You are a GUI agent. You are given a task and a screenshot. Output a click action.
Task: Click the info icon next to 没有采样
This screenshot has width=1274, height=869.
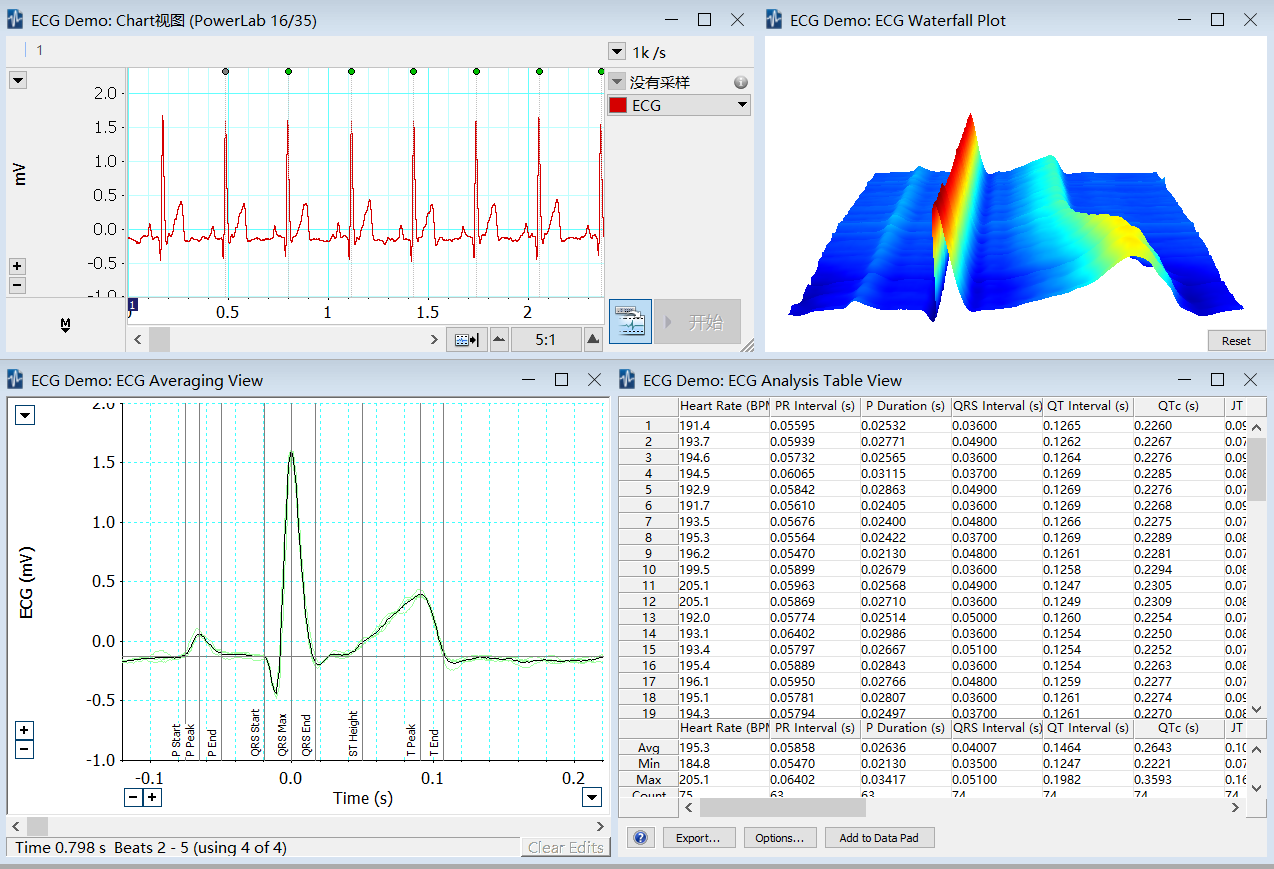click(x=740, y=82)
